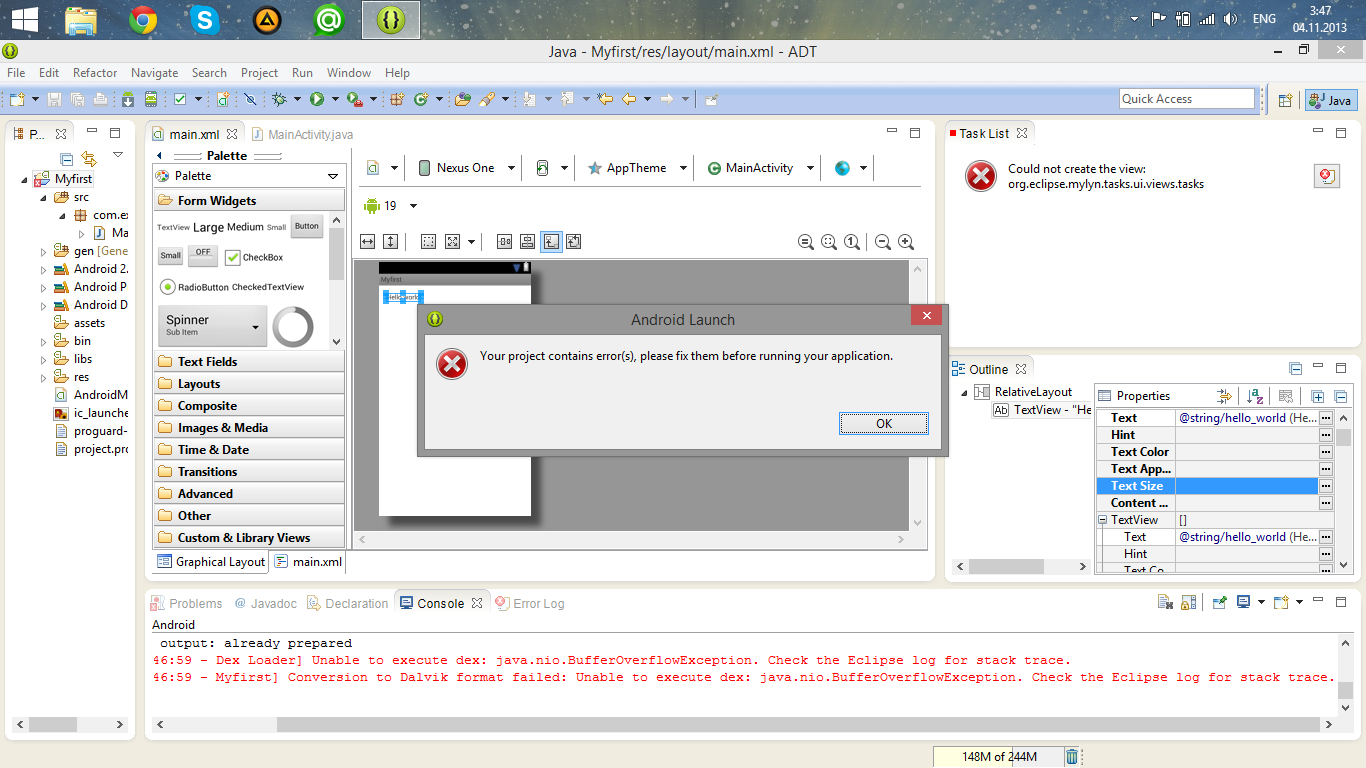Open the Android SDK Manager toolbar icon

(x=128, y=99)
